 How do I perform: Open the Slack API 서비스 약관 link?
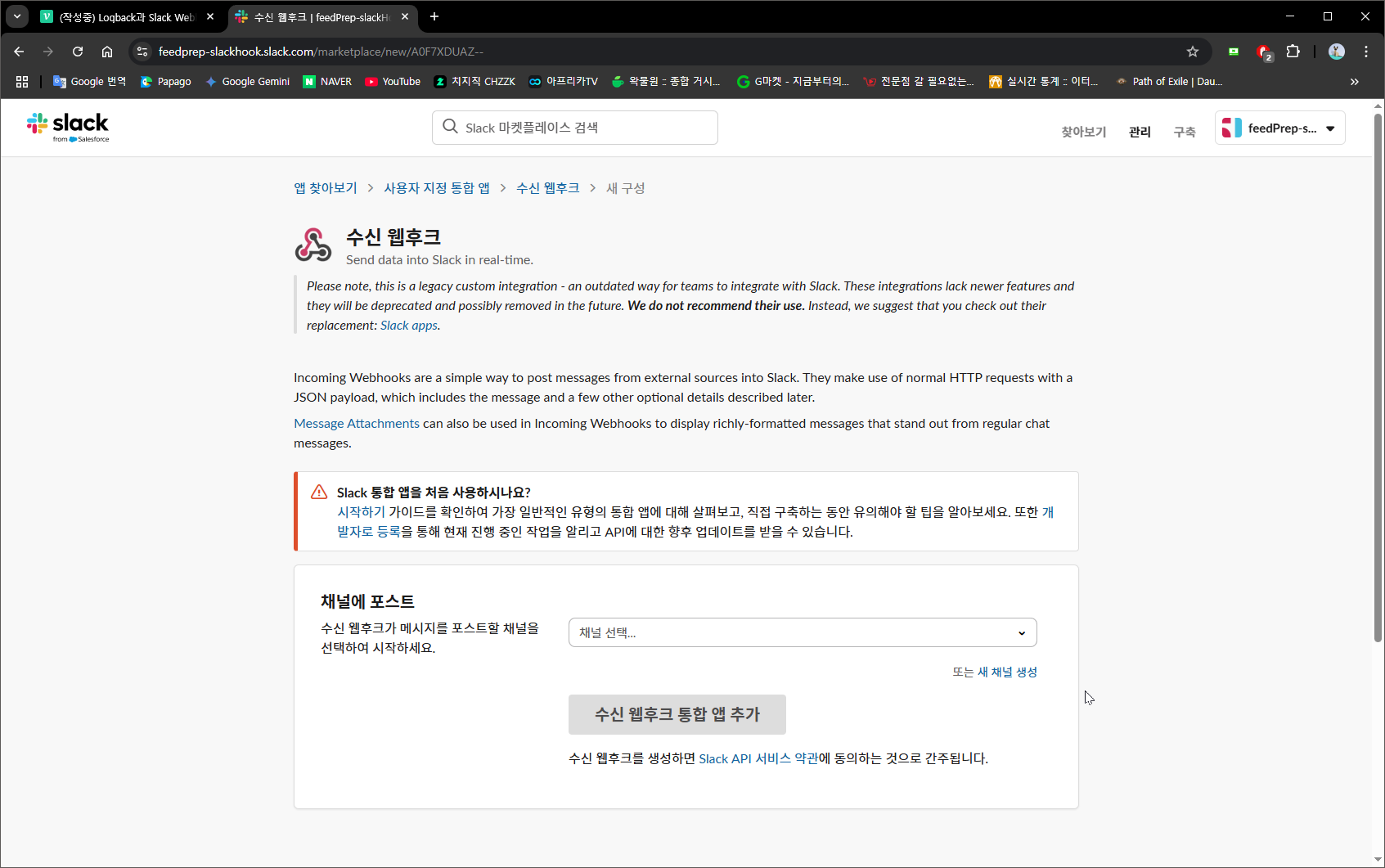758,758
